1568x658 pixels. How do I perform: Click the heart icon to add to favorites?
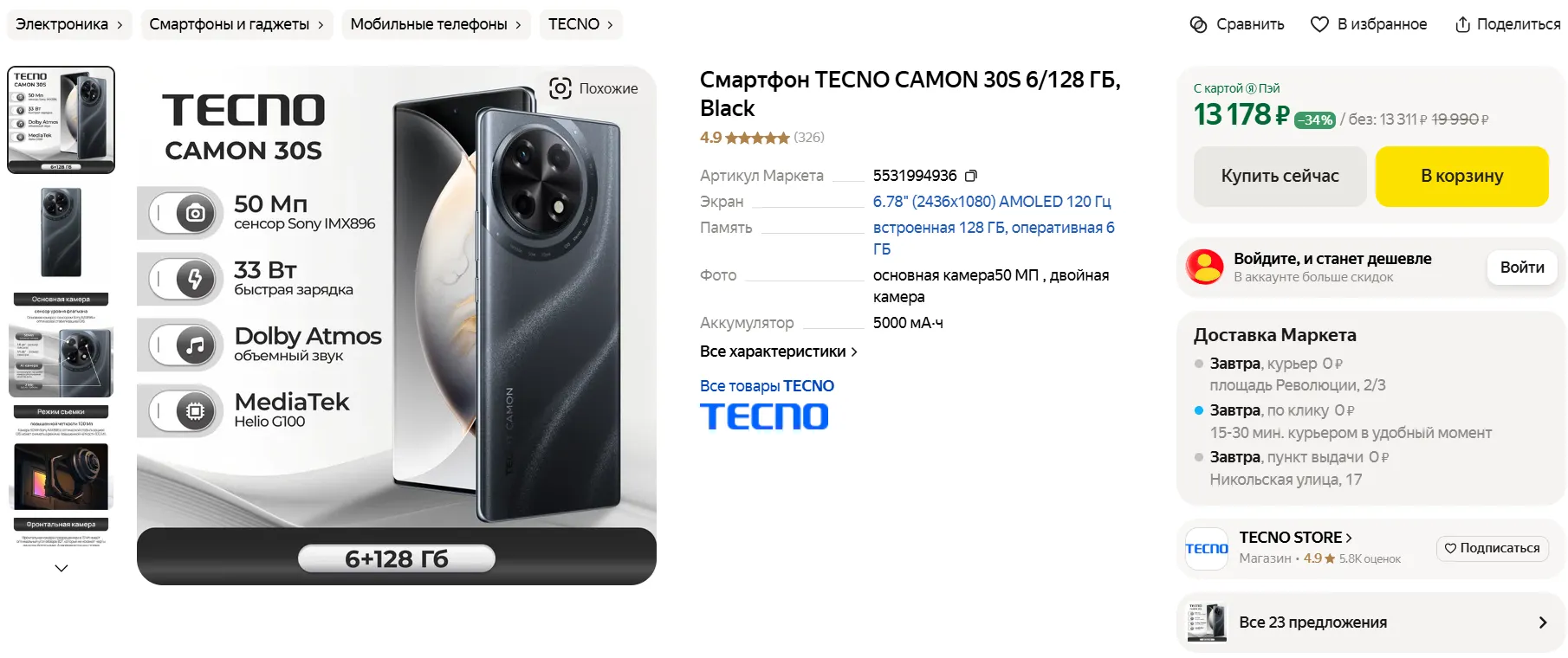[1319, 24]
